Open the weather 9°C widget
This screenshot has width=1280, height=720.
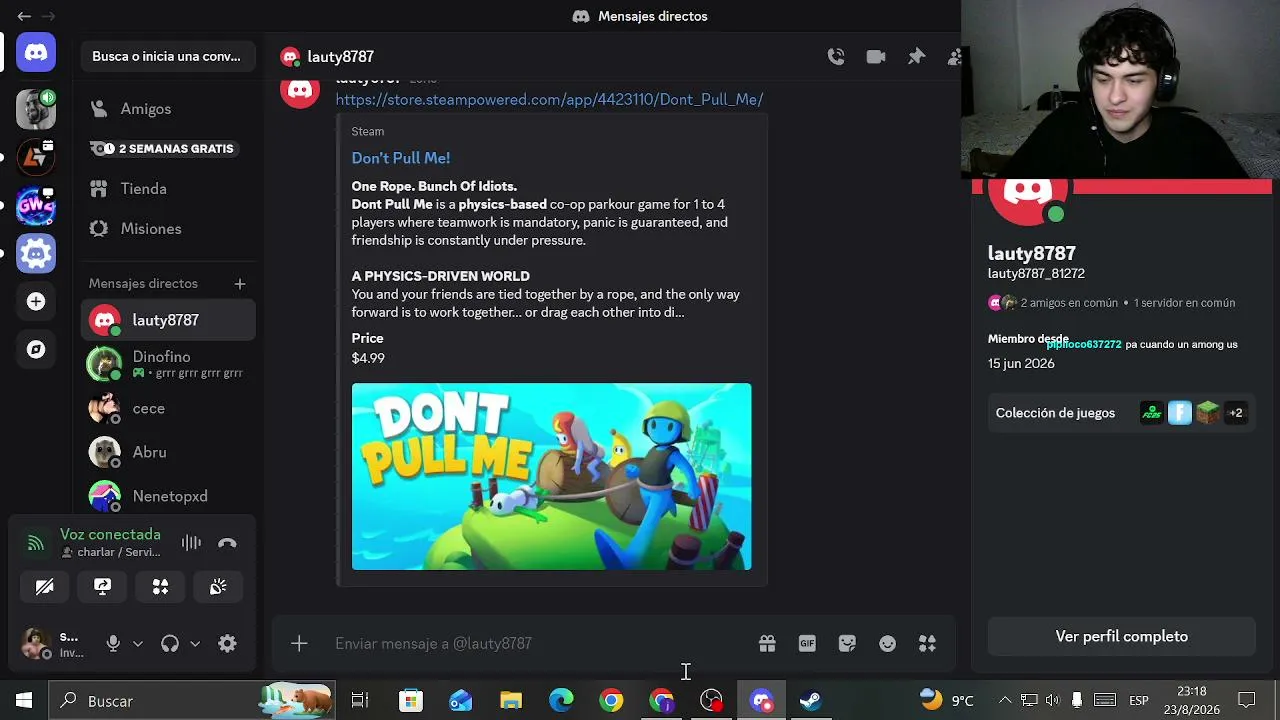point(947,701)
